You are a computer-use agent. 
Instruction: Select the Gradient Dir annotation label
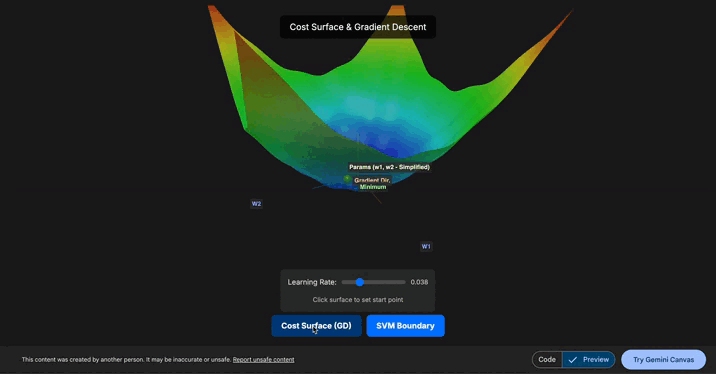click(x=372, y=180)
